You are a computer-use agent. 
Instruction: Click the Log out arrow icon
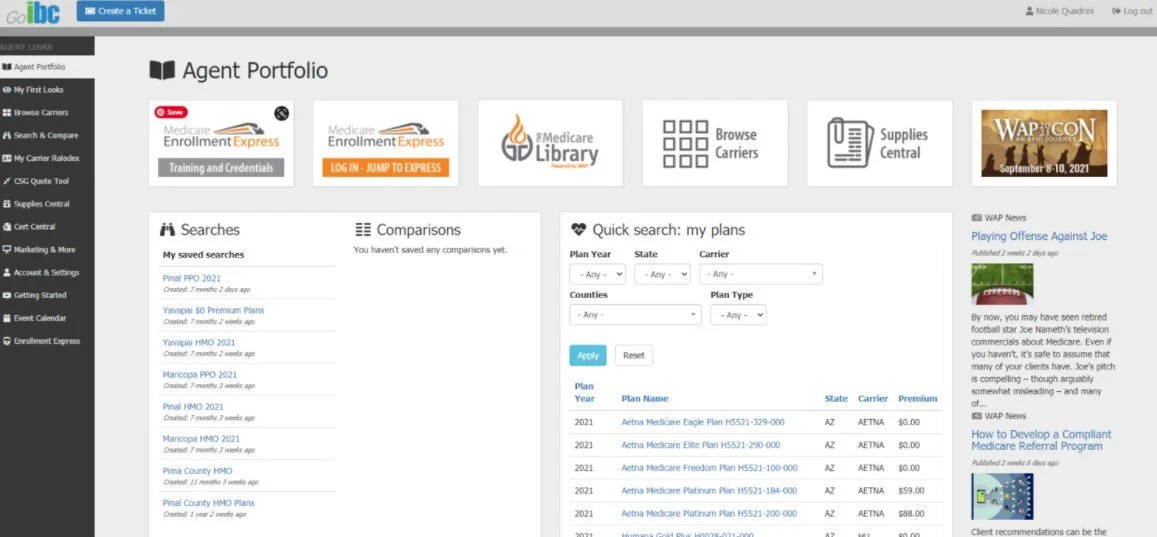tap(1116, 11)
